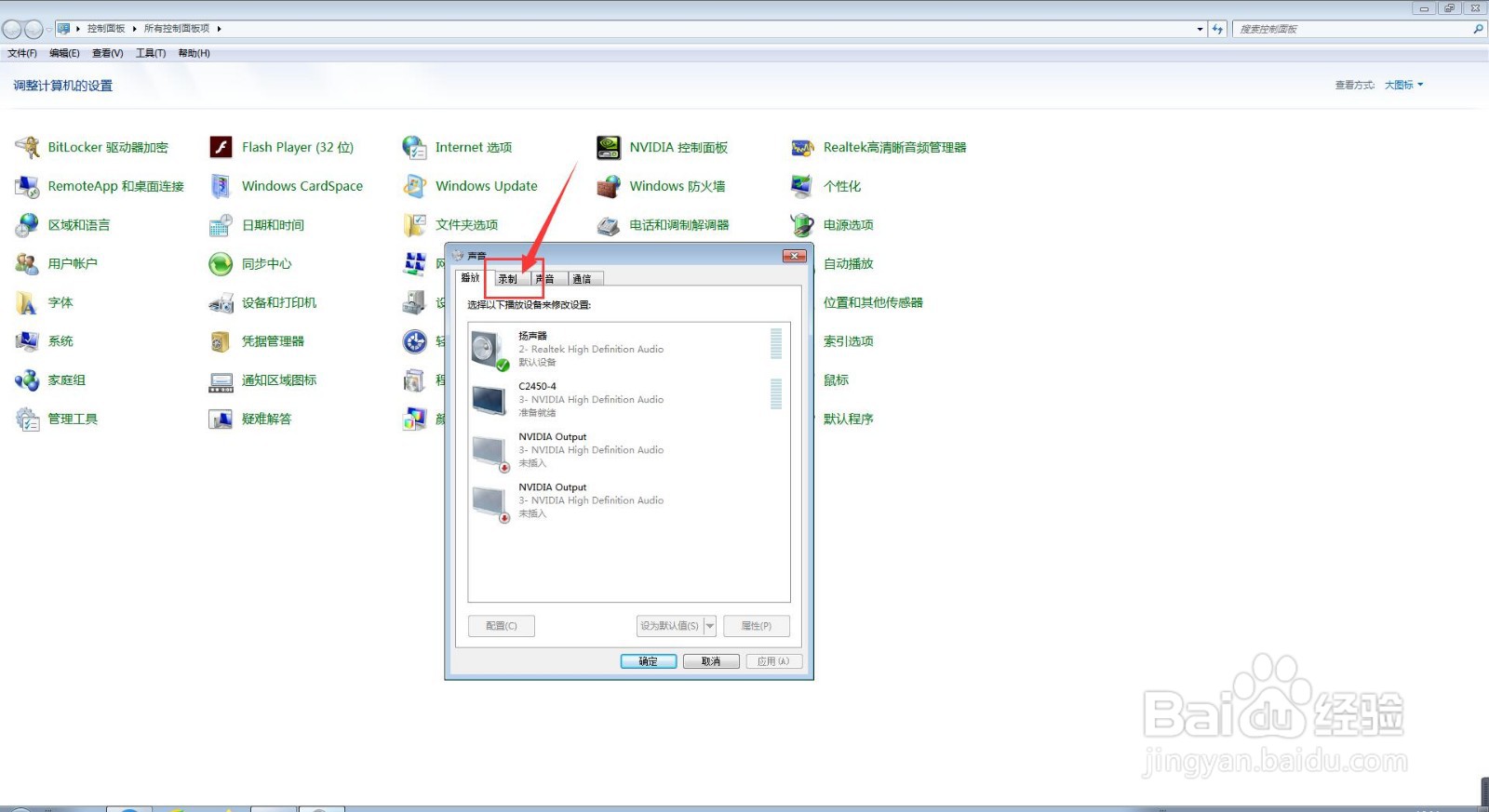Click the Forward navigation button
This screenshot has height=812, width=1489.
(x=34, y=29)
